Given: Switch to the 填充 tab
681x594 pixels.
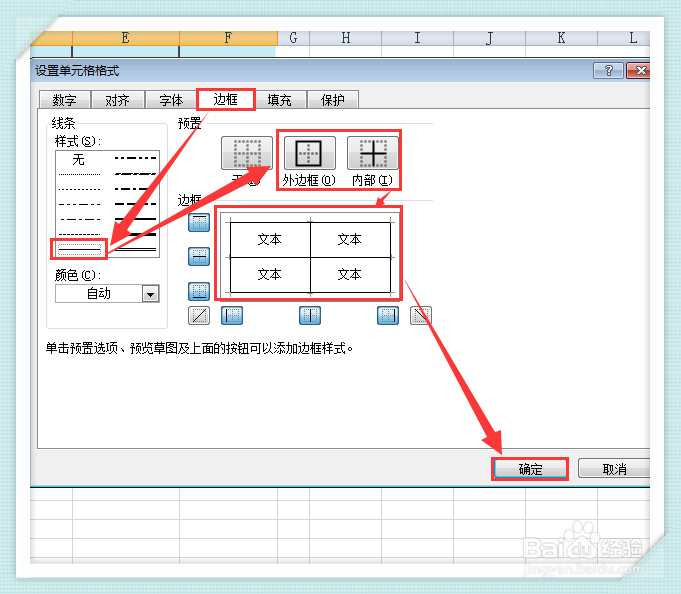Looking at the screenshot, I should (x=280, y=100).
